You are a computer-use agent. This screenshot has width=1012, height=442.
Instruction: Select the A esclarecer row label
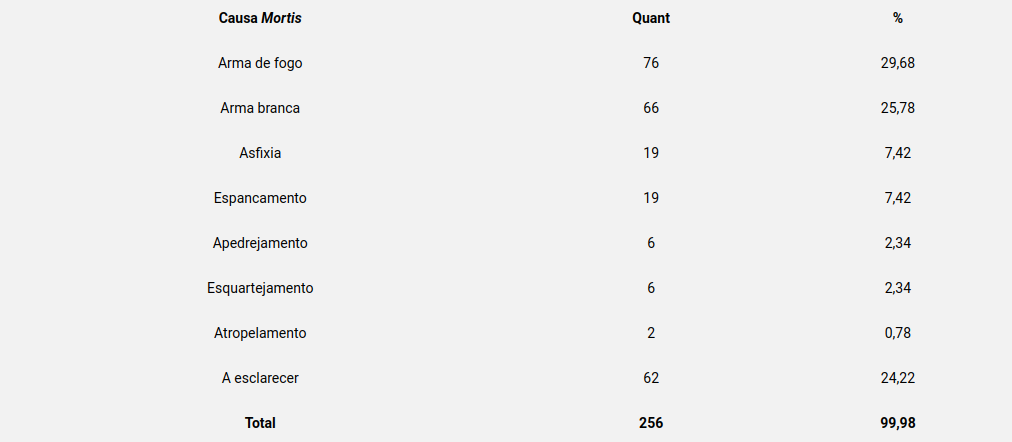260,378
